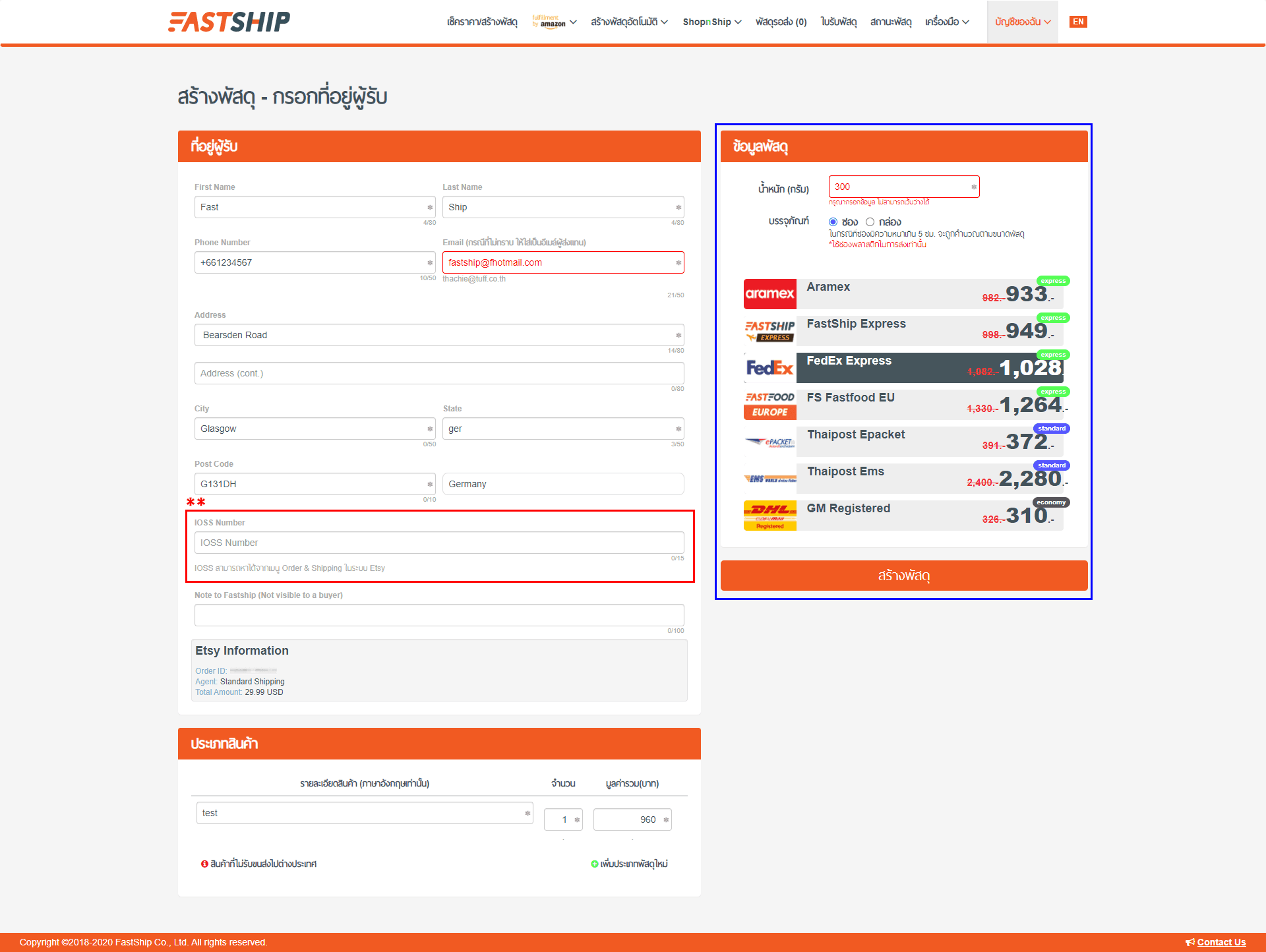This screenshot has height=952, width=1266.
Task: Pick the FedEx carrier logo
Action: [x=769, y=368]
